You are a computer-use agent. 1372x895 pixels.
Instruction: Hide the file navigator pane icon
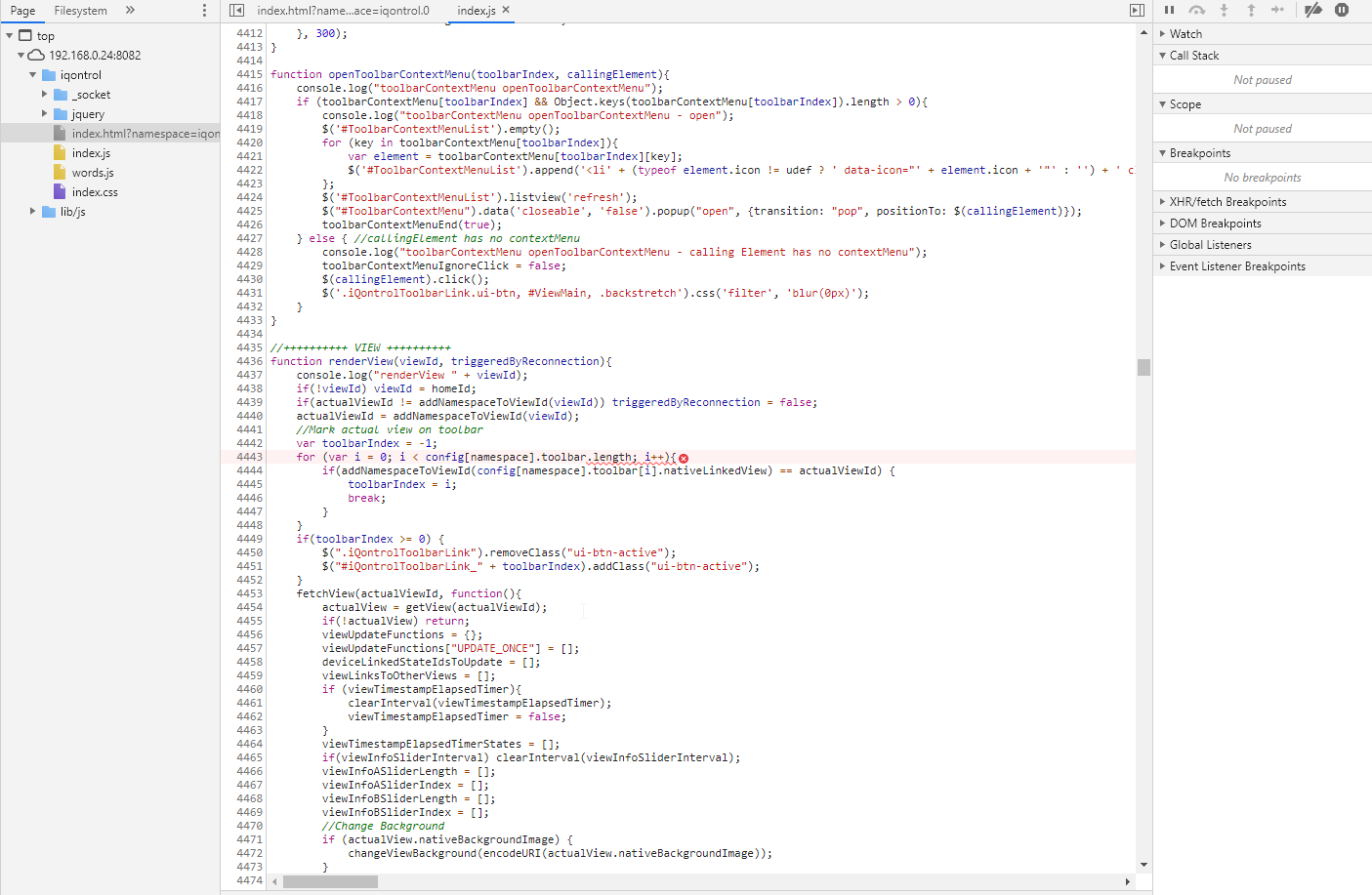236,10
